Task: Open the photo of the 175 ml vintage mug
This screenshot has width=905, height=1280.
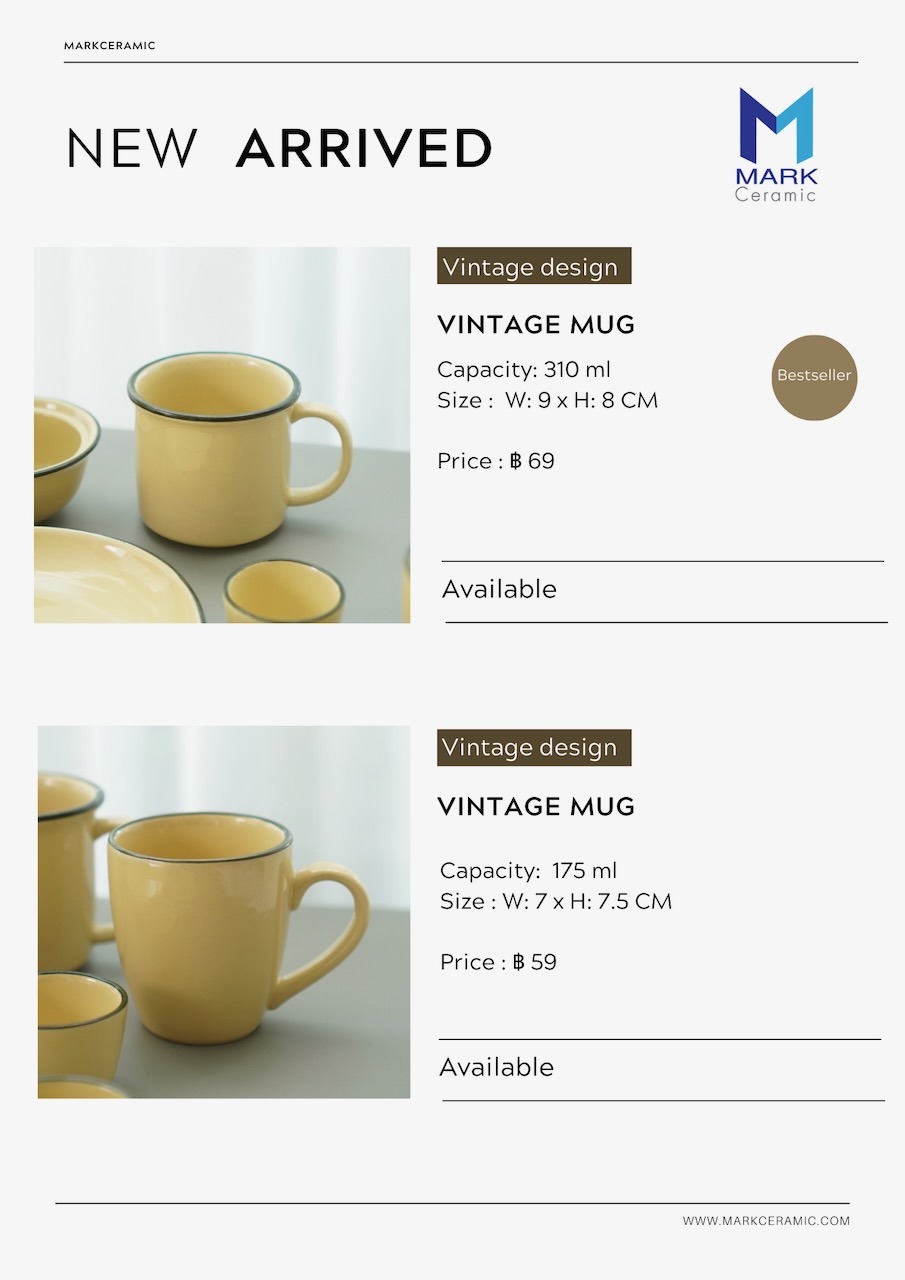Action: (x=224, y=912)
